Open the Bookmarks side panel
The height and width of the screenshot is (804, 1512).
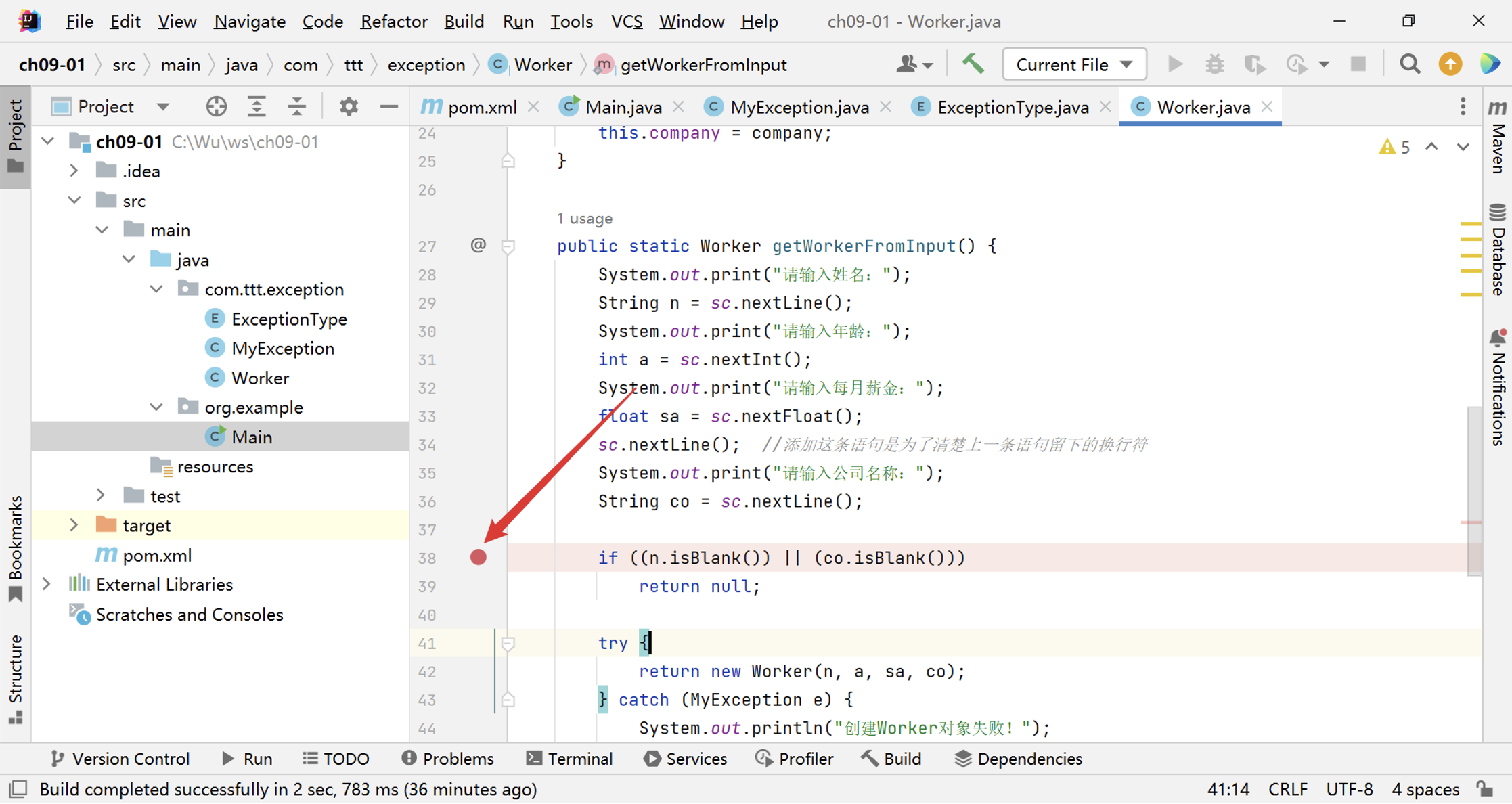point(16,548)
